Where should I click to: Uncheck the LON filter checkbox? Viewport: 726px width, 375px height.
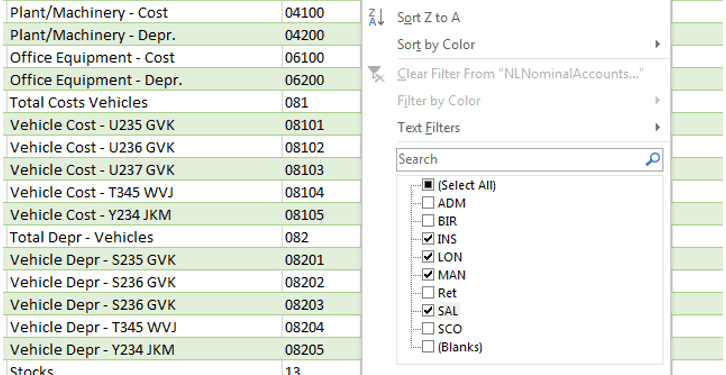428,257
